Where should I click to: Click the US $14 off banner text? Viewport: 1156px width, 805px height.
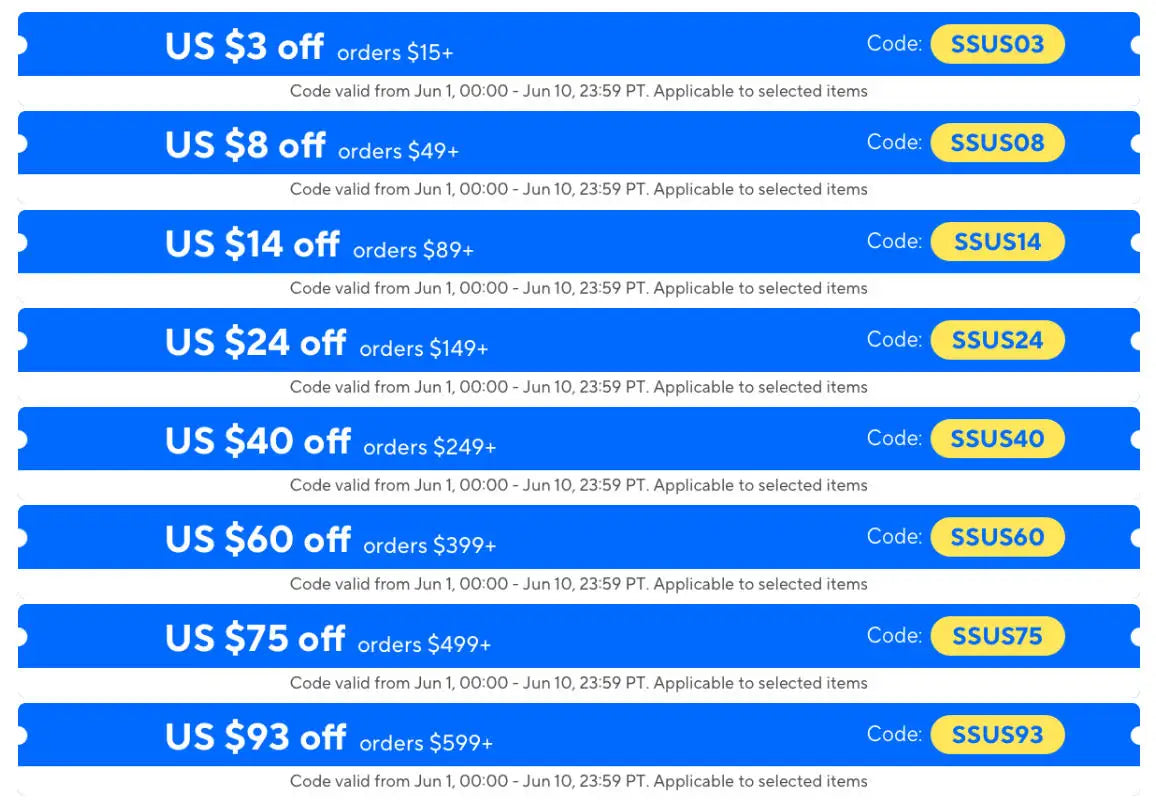coord(252,244)
